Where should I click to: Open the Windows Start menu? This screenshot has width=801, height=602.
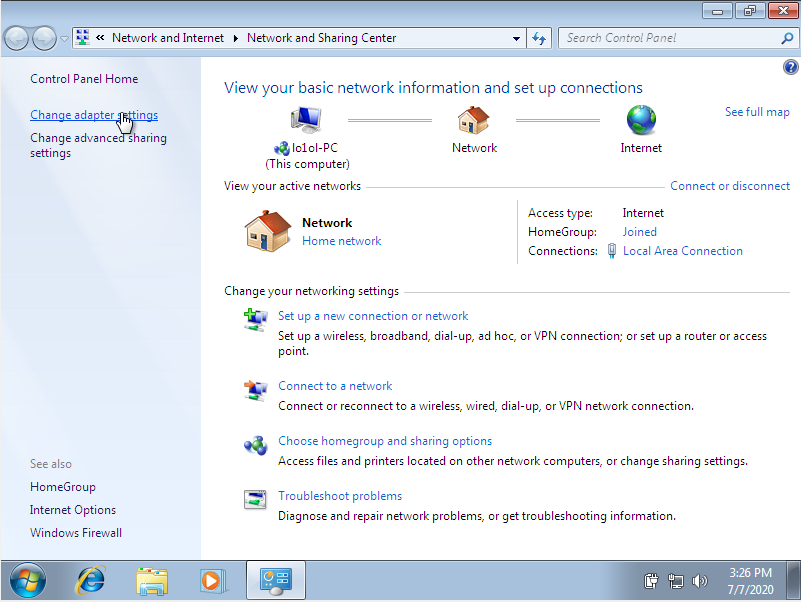tap(28, 581)
